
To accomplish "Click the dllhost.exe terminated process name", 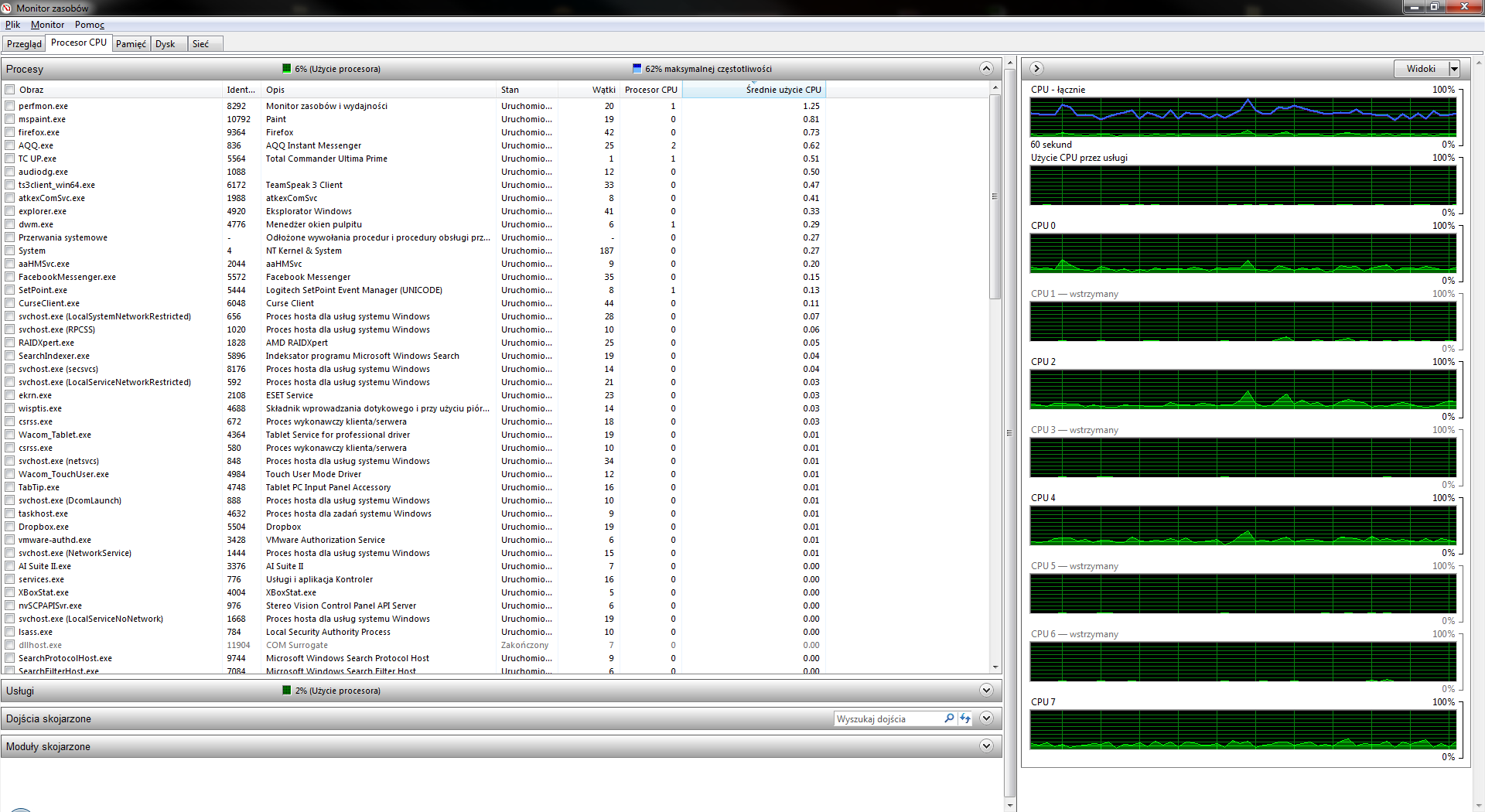I will 40,645.
